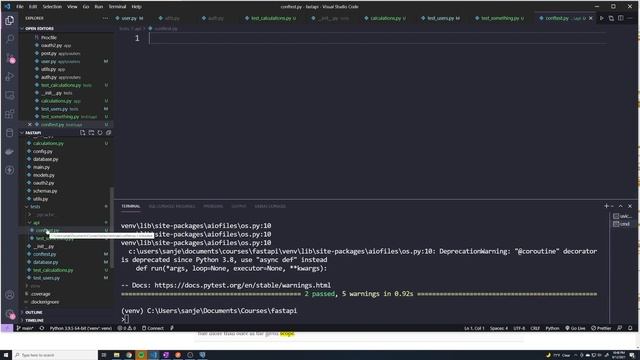Select the OUTPUT panel tab

tap(239, 206)
